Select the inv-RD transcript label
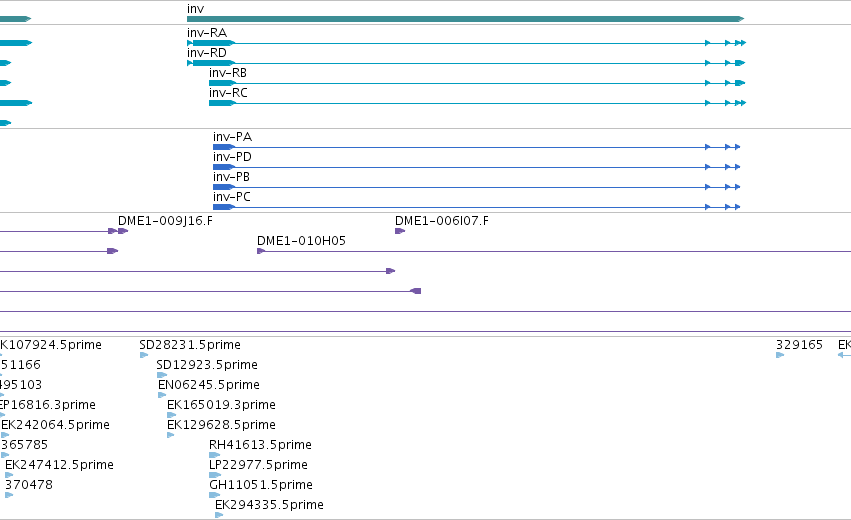Viewport: 851px width, 520px height. tap(207, 53)
